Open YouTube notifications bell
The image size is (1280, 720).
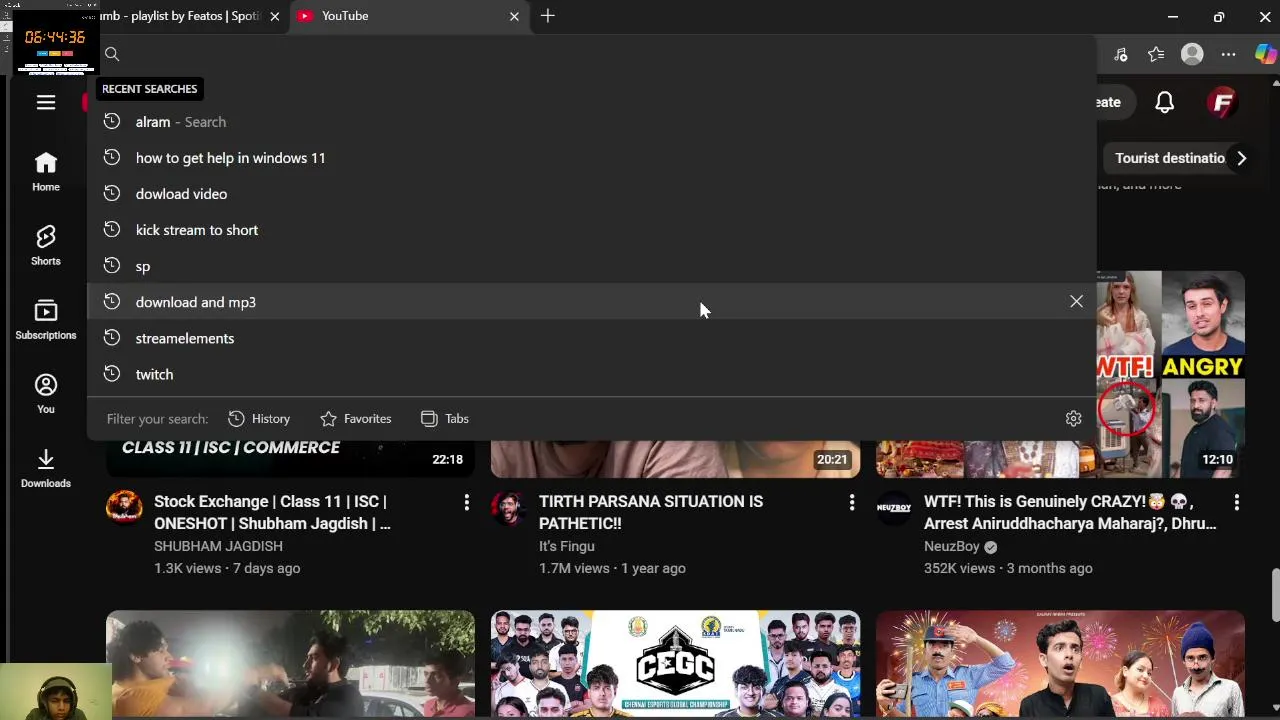pyautogui.click(x=1165, y=102)
